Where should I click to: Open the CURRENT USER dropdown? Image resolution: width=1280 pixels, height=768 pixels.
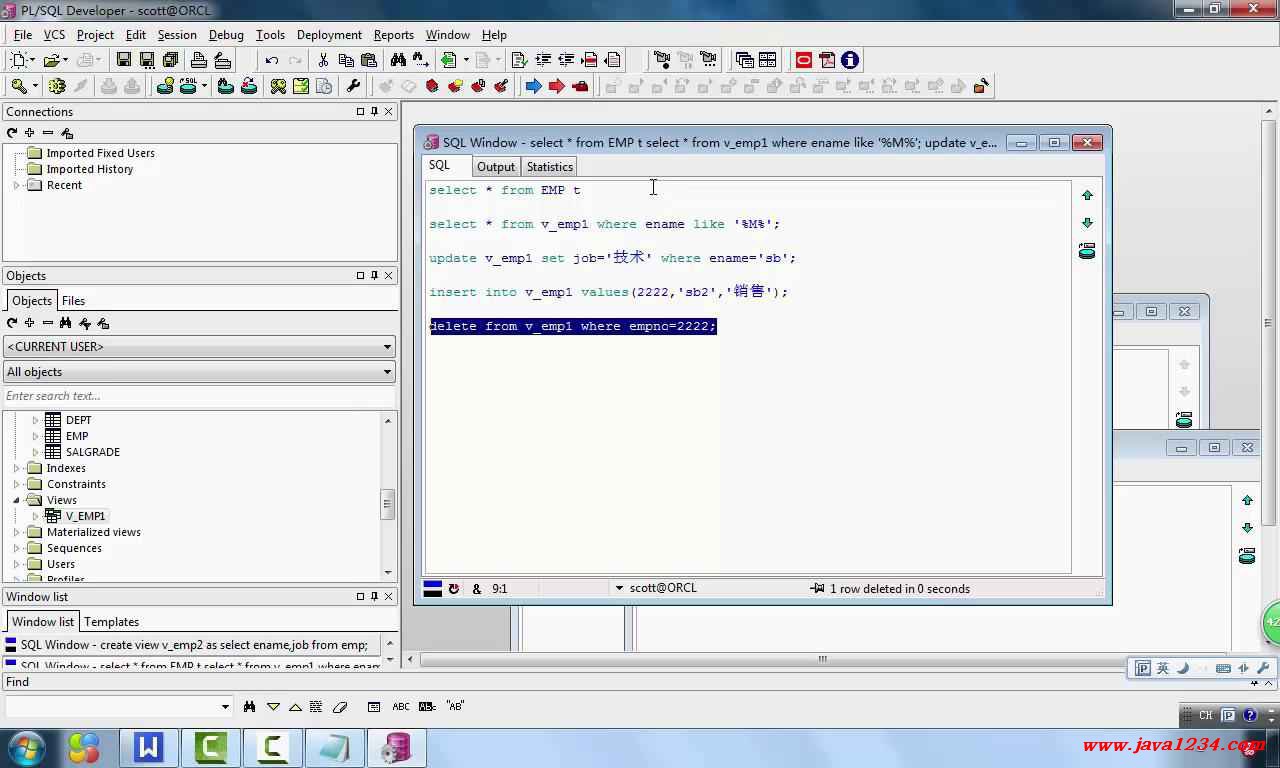(387, 347)
